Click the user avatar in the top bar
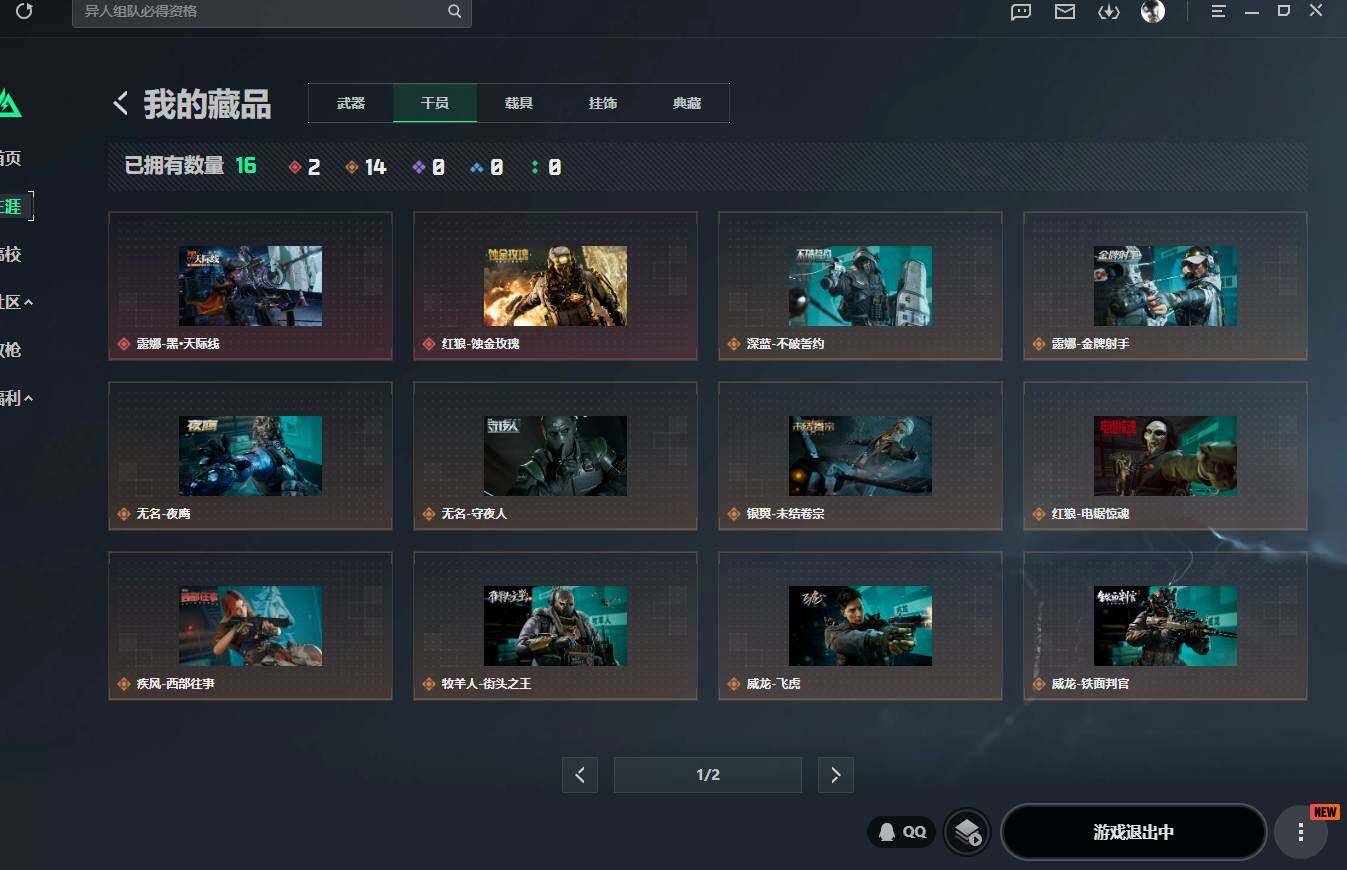1347x870 pixels. [1153, 12]
